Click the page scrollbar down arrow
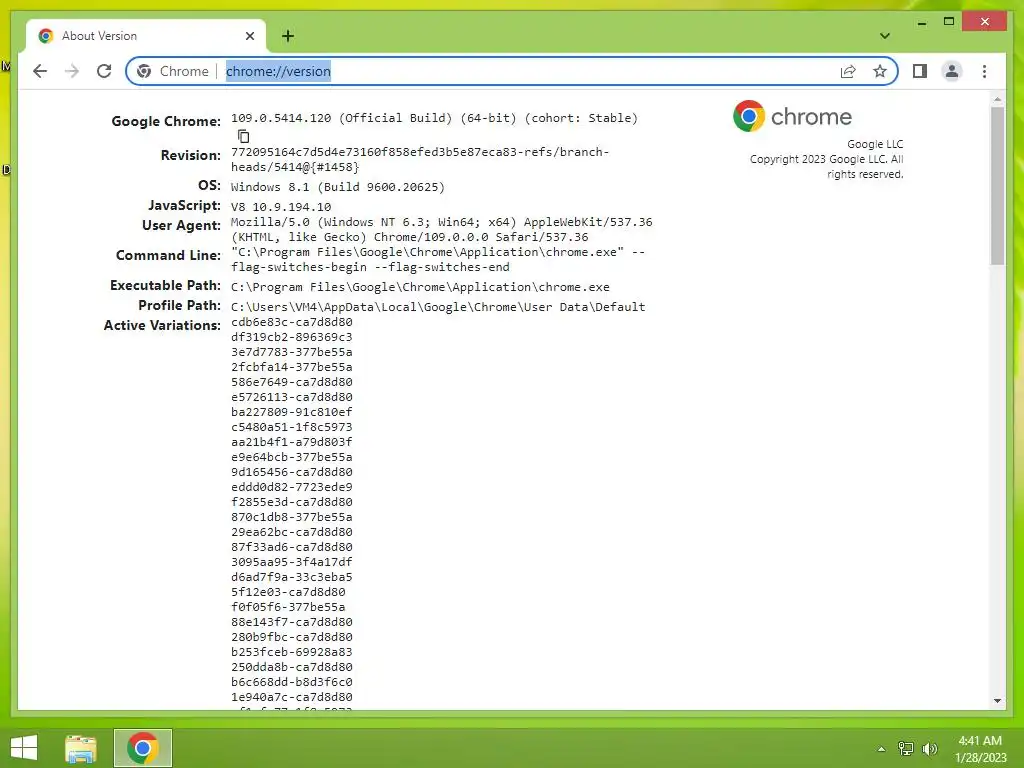The height and width of the screenshot is (768, 1024). tap(997, 701)
